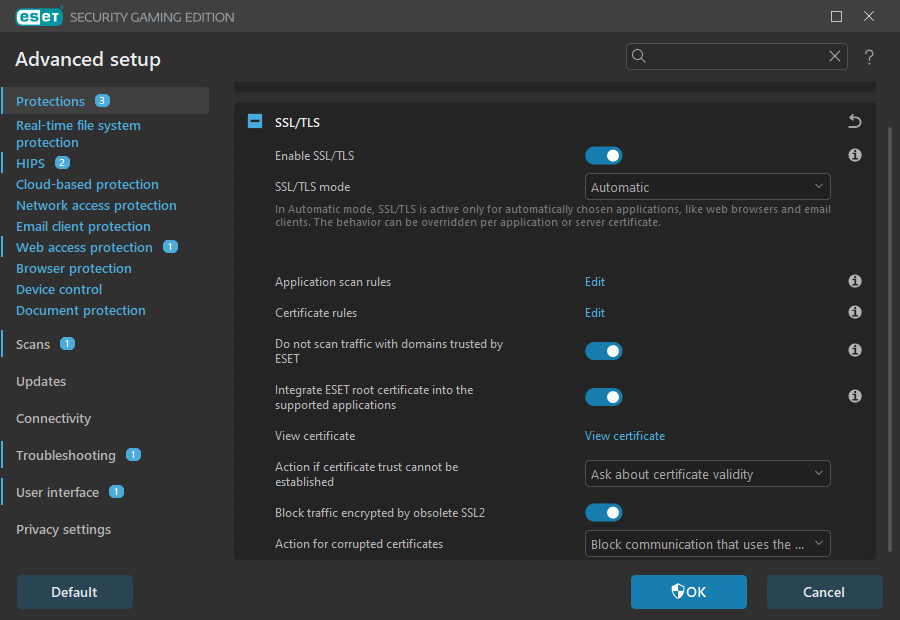Image resolution: width=900 pixels, height=620 pixels.
Task: Go to Network access protection
Action: click(x=96, y=206)
